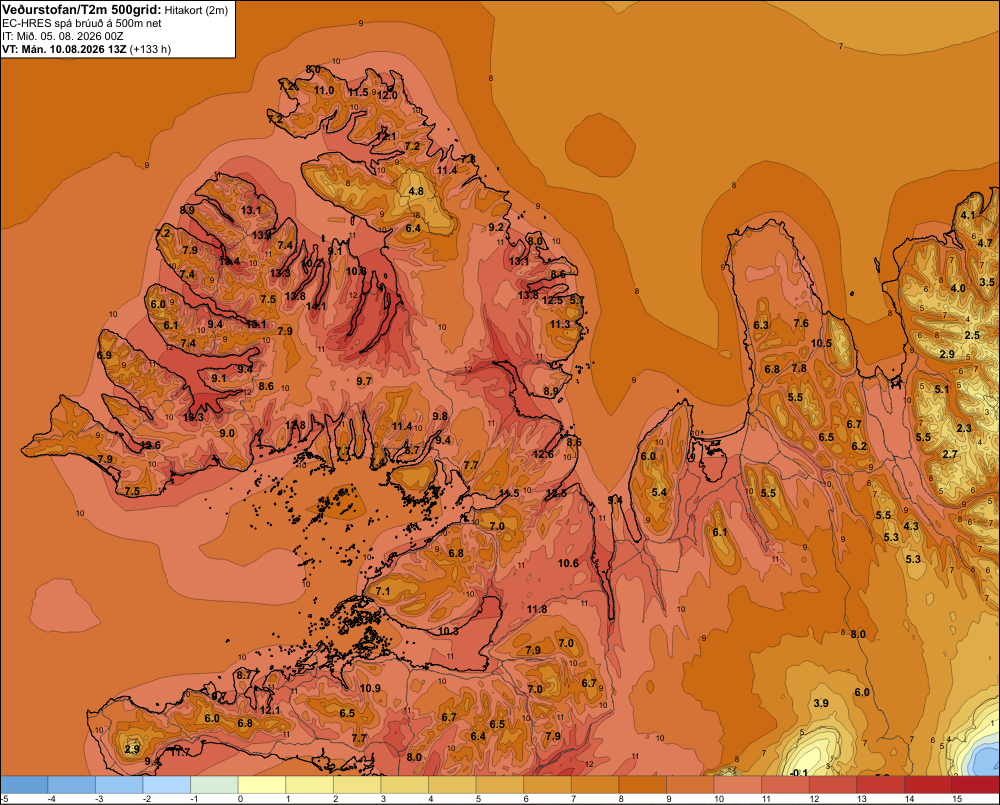Click the 'EC-HRES spá brúuð á 500m net' line

tap(82, 24)
